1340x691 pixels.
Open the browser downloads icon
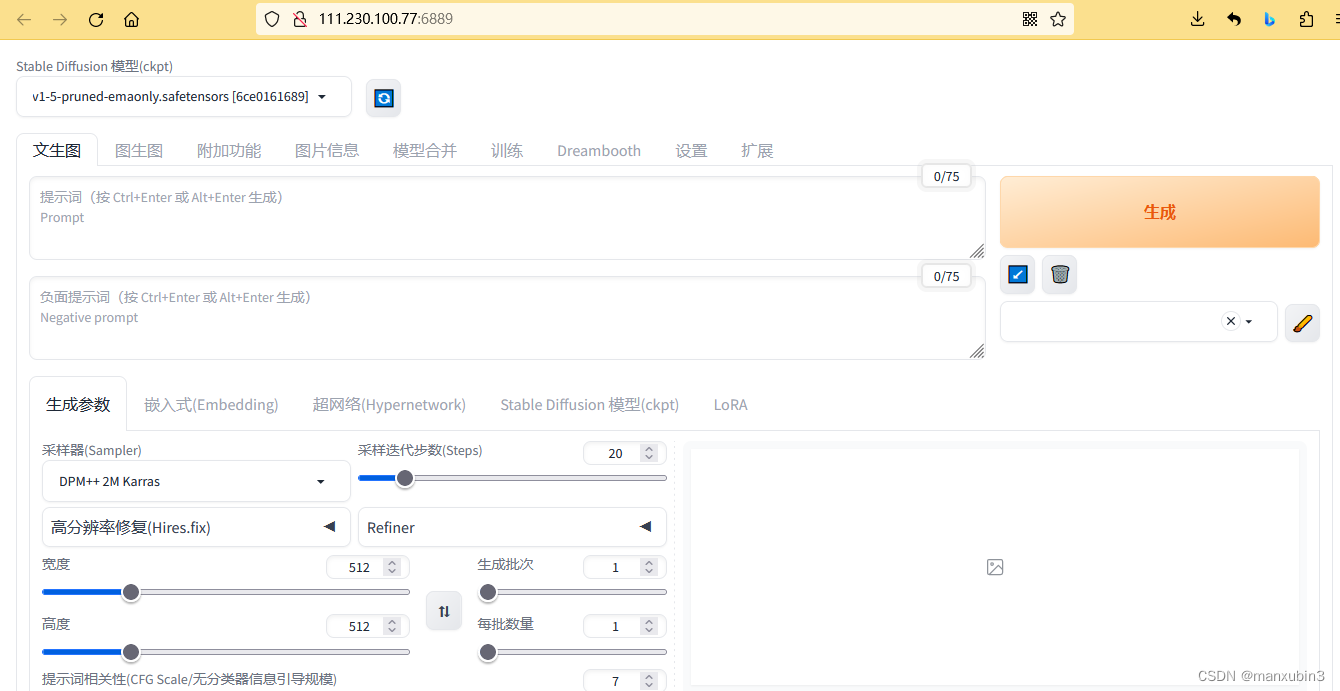point(1198,19)
